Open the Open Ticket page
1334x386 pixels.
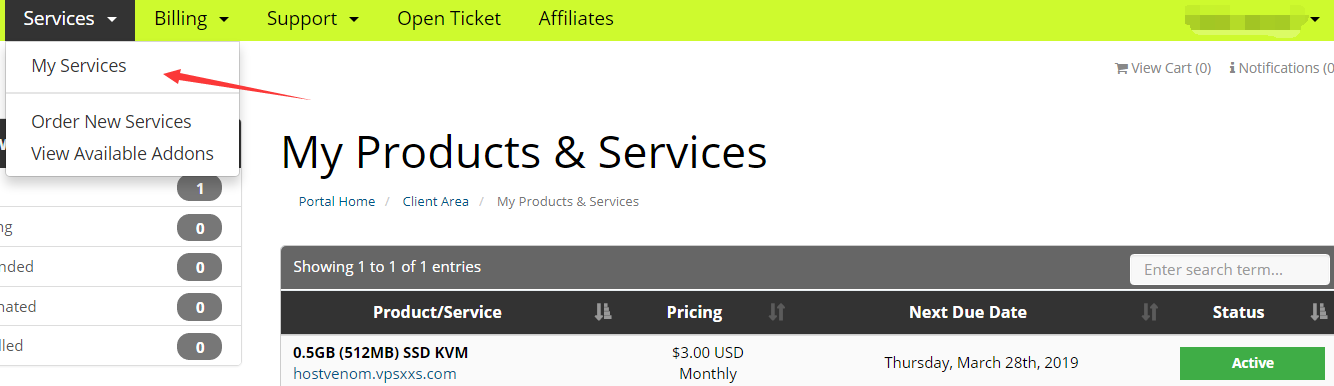449,18
